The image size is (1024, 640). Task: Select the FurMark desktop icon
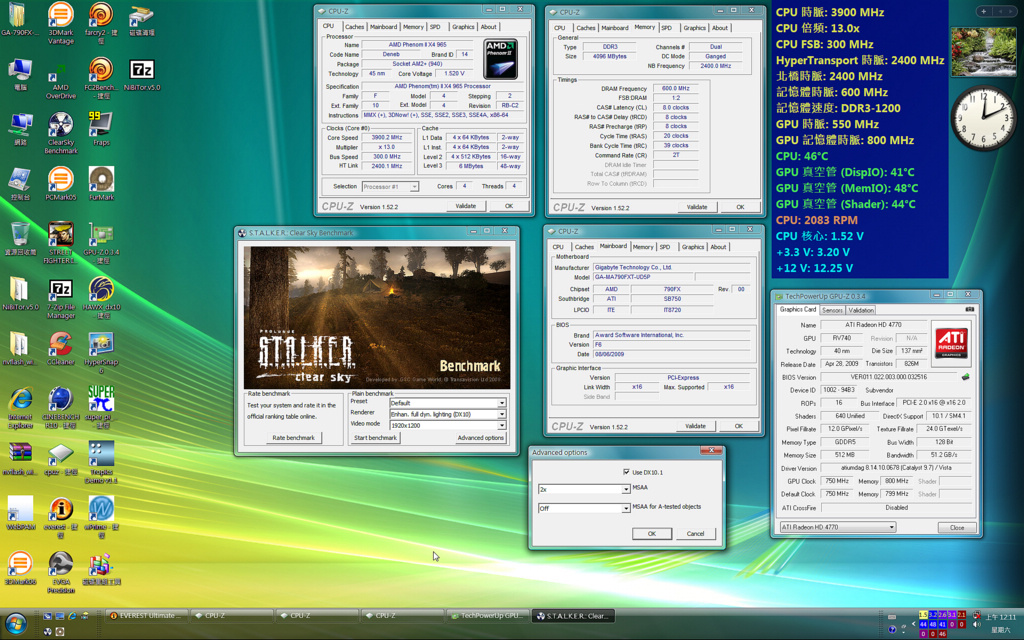coord(101,184)
